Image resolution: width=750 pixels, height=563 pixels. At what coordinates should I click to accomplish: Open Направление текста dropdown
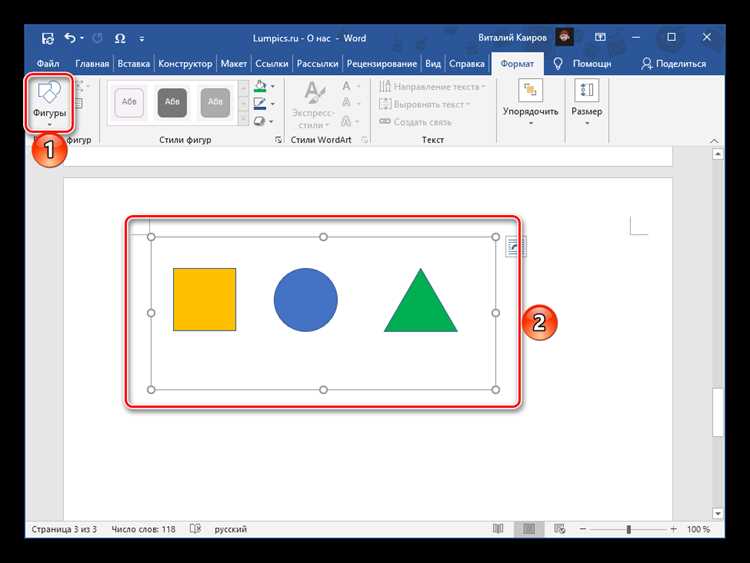(x=432, y=87)
